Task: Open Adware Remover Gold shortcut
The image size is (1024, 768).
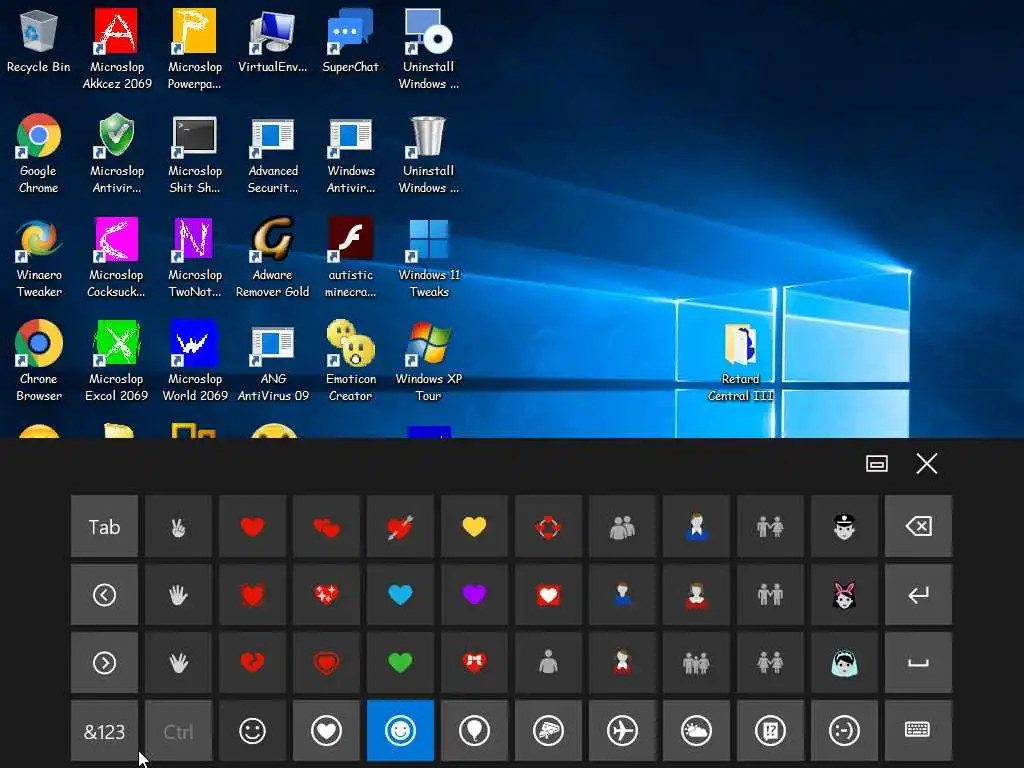Action: 272,258
